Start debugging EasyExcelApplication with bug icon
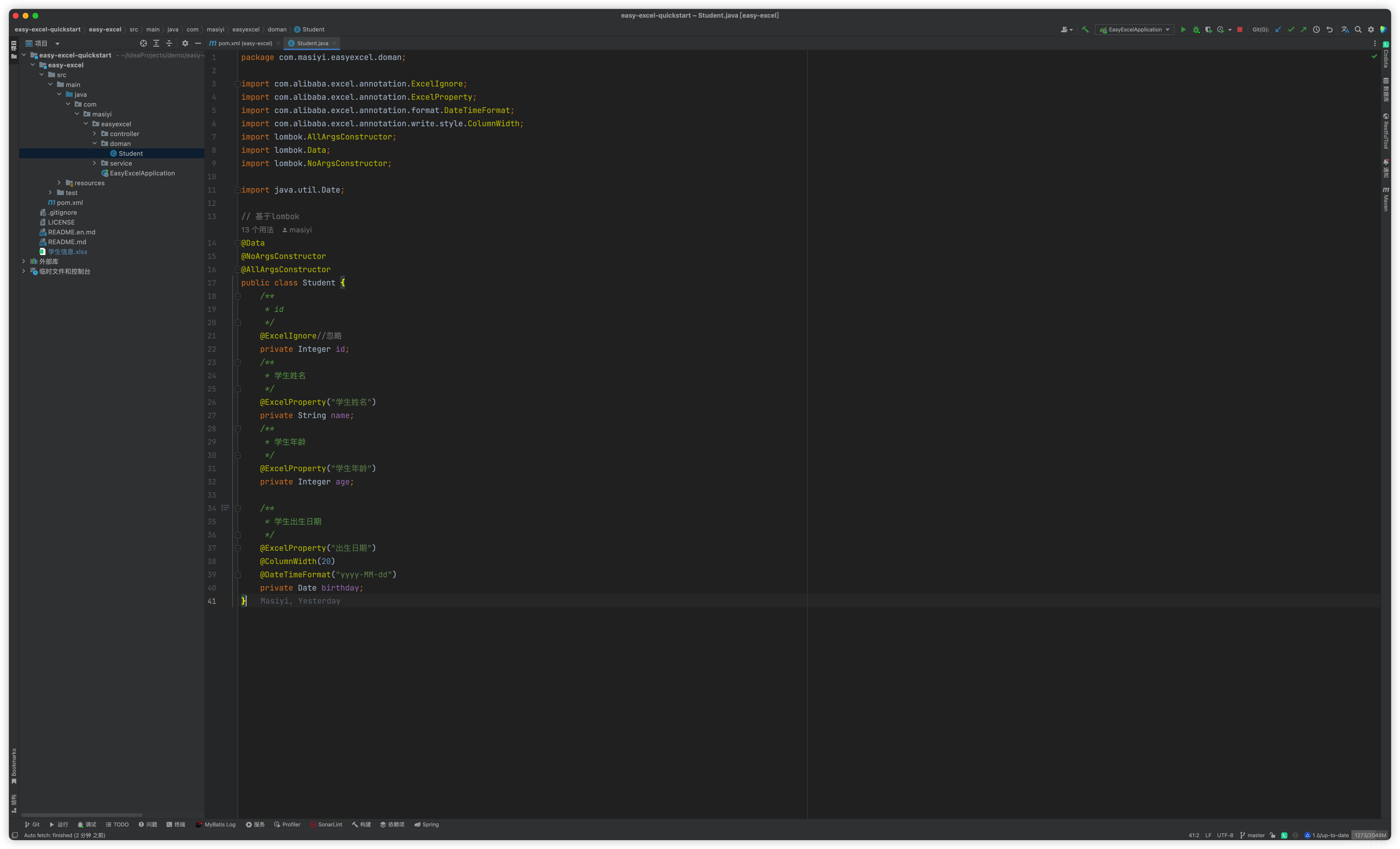The width and height of the screenshot is (1400, 849). click(x=1196, y=29)
